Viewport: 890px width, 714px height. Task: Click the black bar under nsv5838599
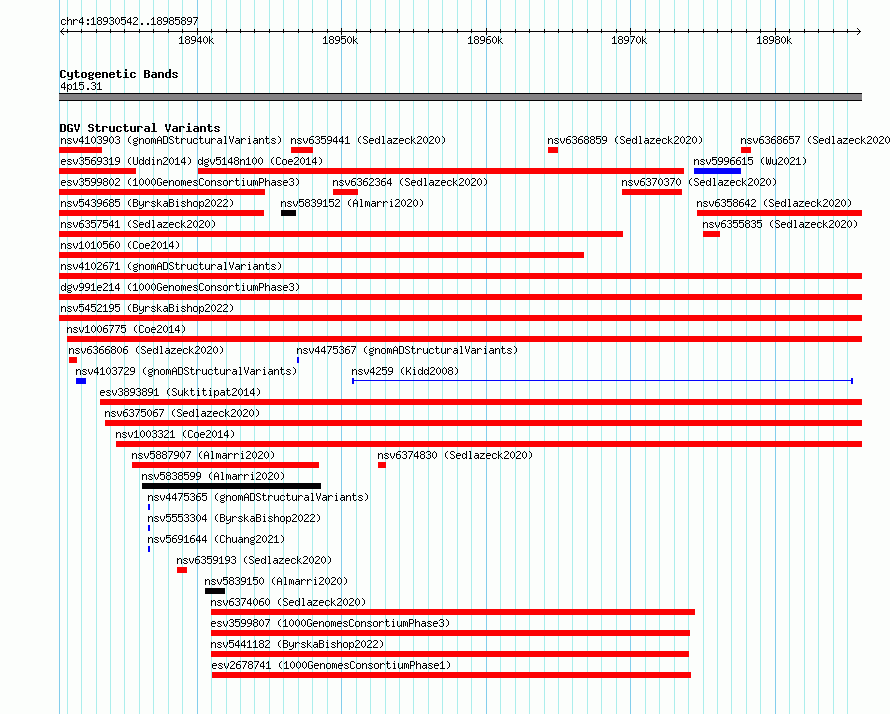[x=231, y=486]
